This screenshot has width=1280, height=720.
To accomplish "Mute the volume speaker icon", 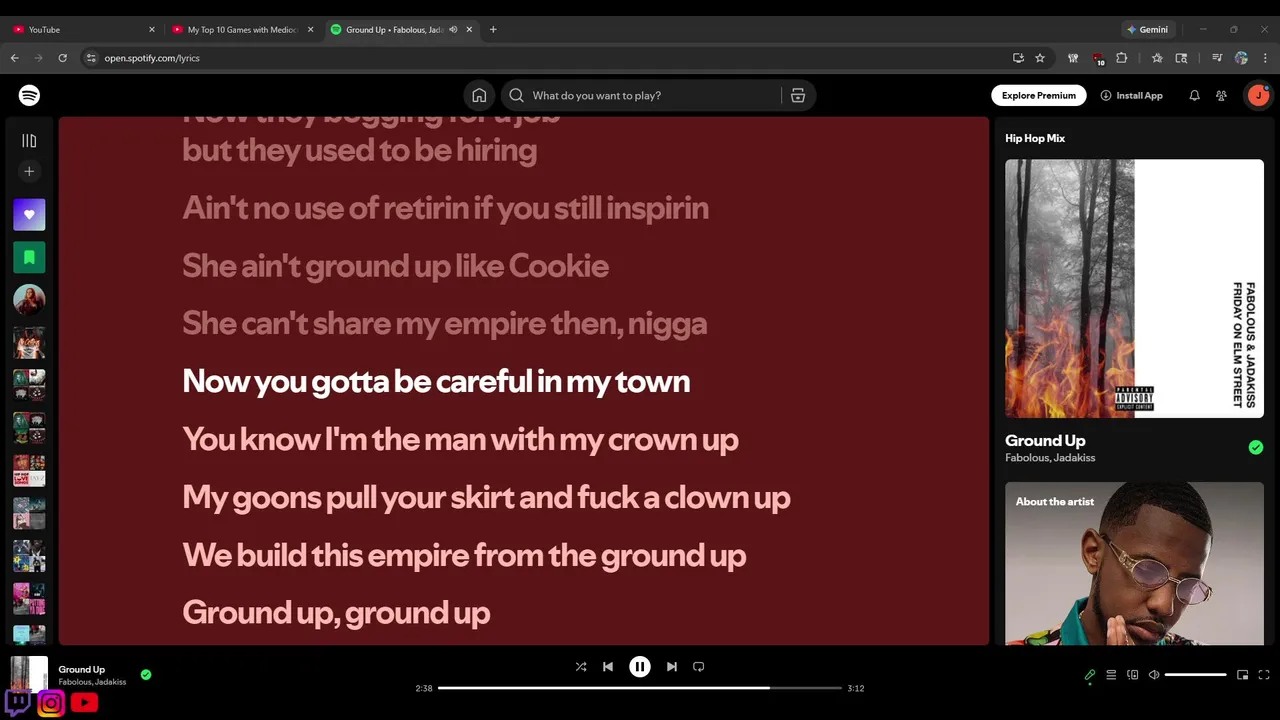I will pyautogui.click(x=1154, y=675).
